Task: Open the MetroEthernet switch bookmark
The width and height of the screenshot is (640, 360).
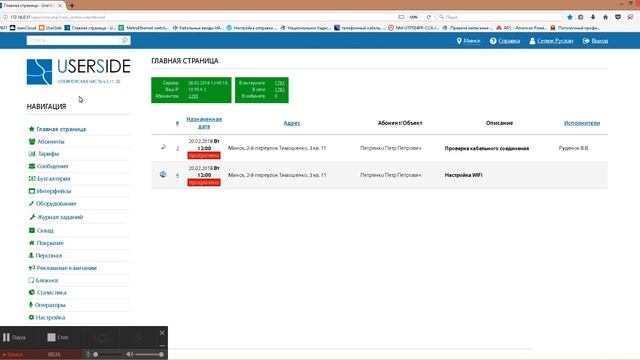Action: pos(144,28)
